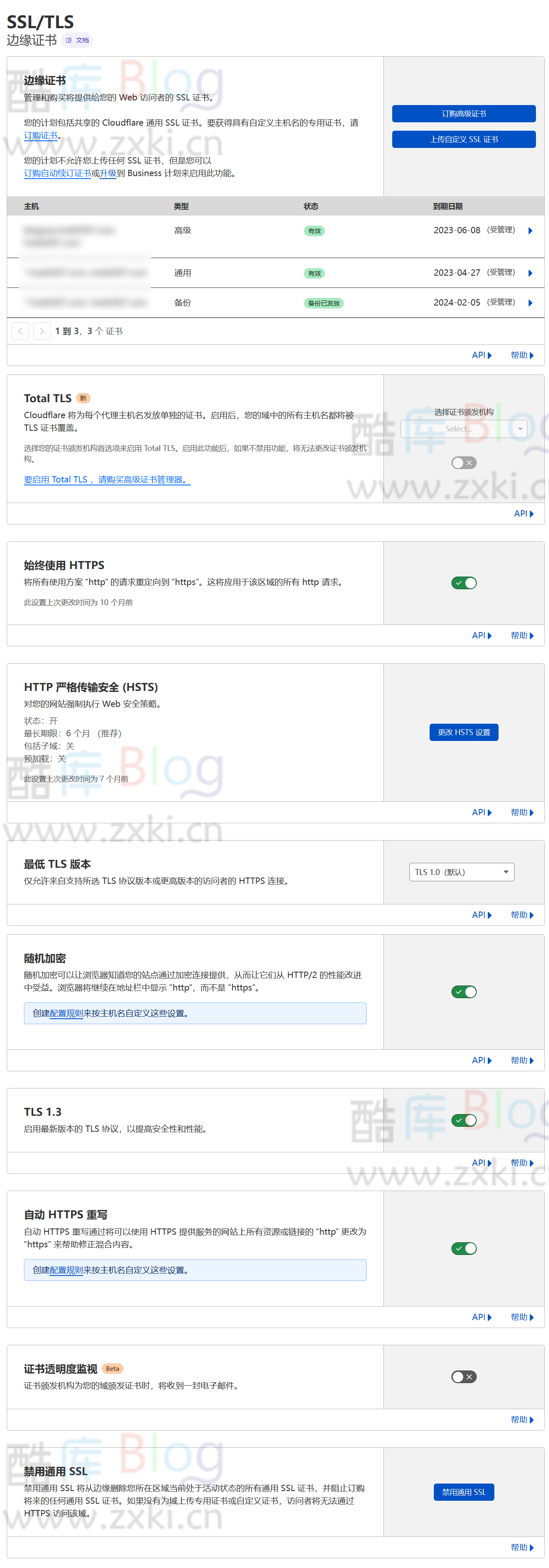This screenshot has width=549, height=1568.
Task: Toggle the Total TLS switch
Action: tap(464, 463)
